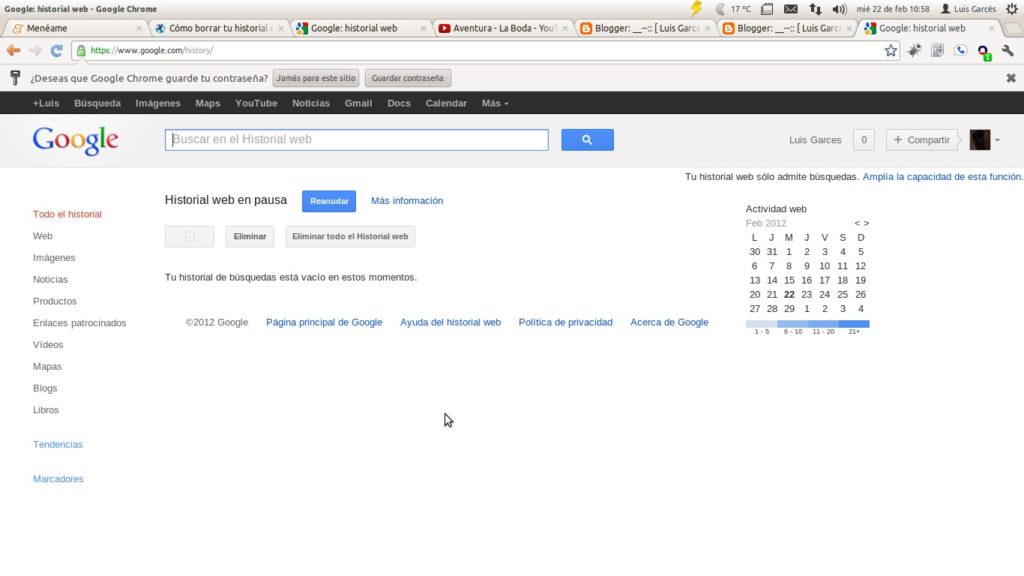Open Maps in Google bar
Viewport: 1024px width, 576px height.
pos(208,103)
